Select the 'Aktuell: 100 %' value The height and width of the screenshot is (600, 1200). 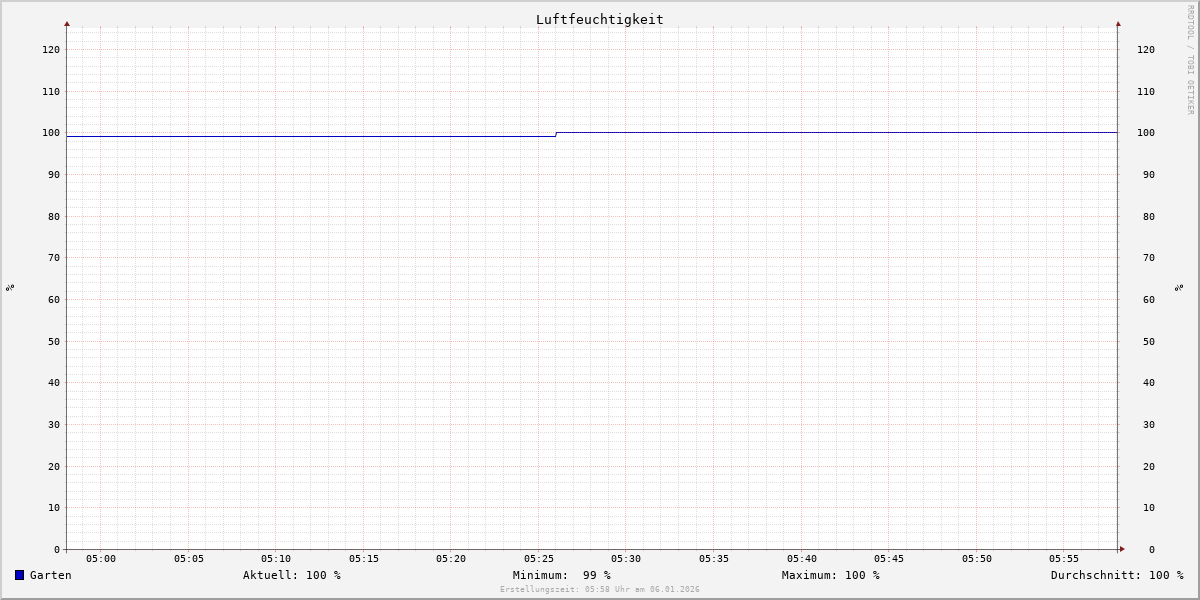[292, 575]
